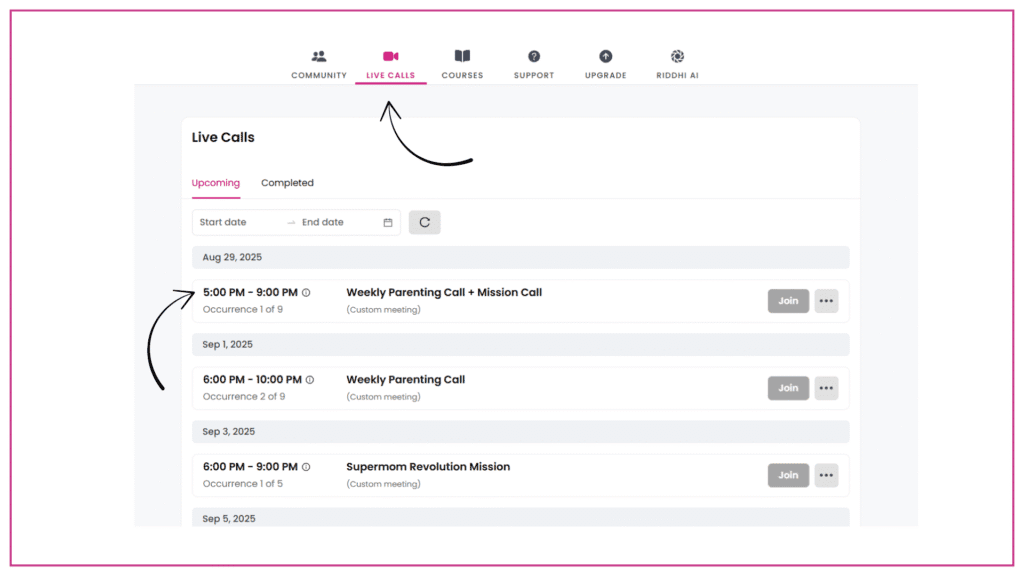Switch to the Completed tab
The width and height of the screenshot is (1024, 576).
click(x=287, y=183)
